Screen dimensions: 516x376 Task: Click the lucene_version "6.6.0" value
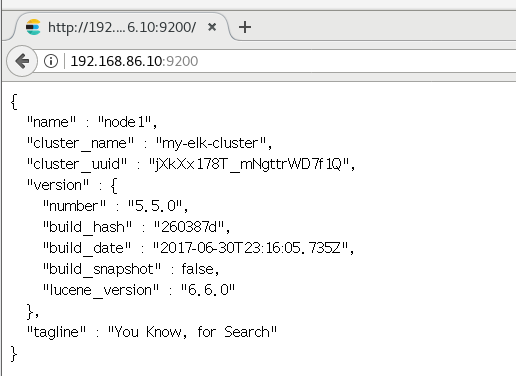coord(208,290)
